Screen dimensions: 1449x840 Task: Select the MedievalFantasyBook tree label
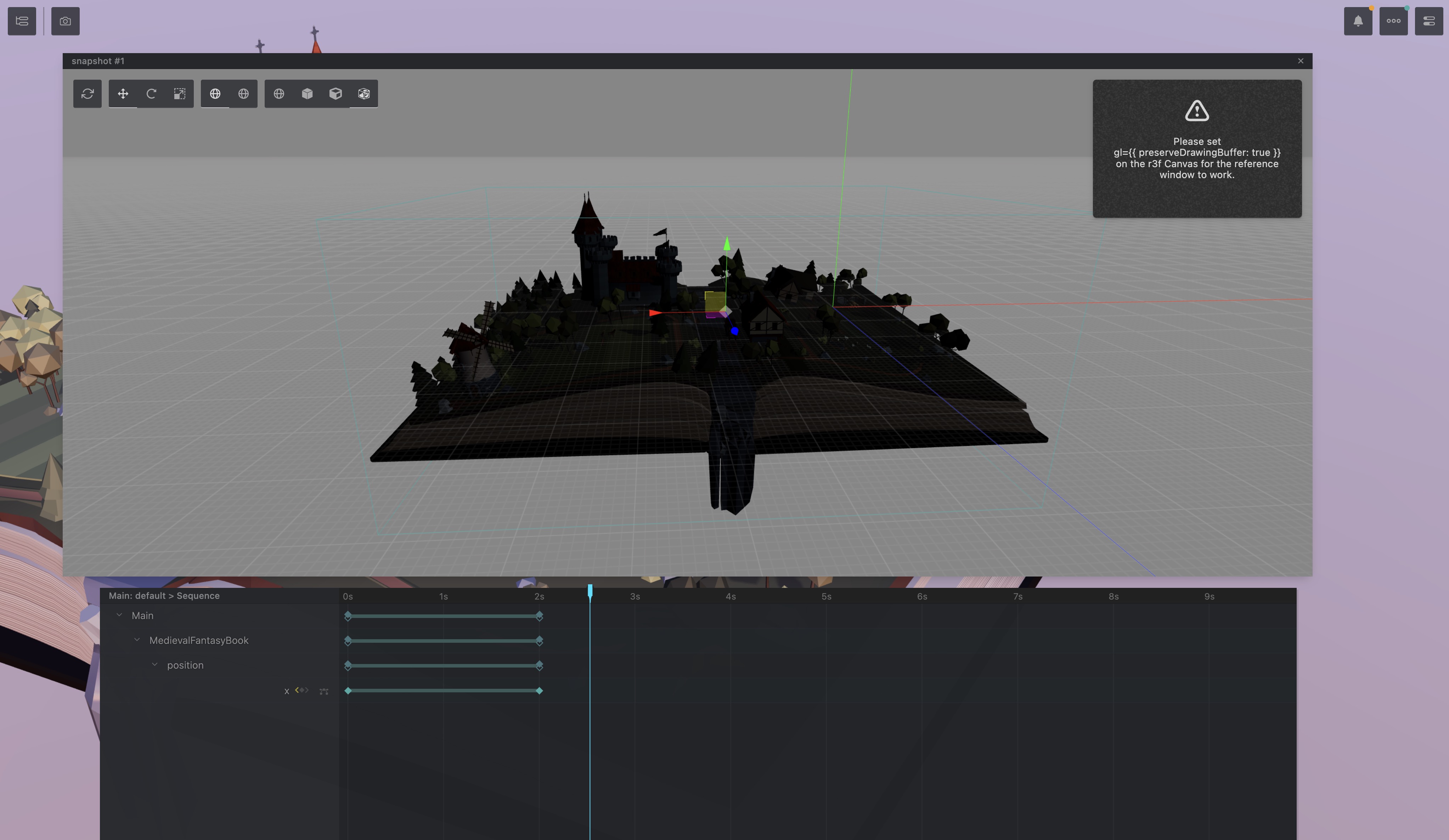pos(199,641)
